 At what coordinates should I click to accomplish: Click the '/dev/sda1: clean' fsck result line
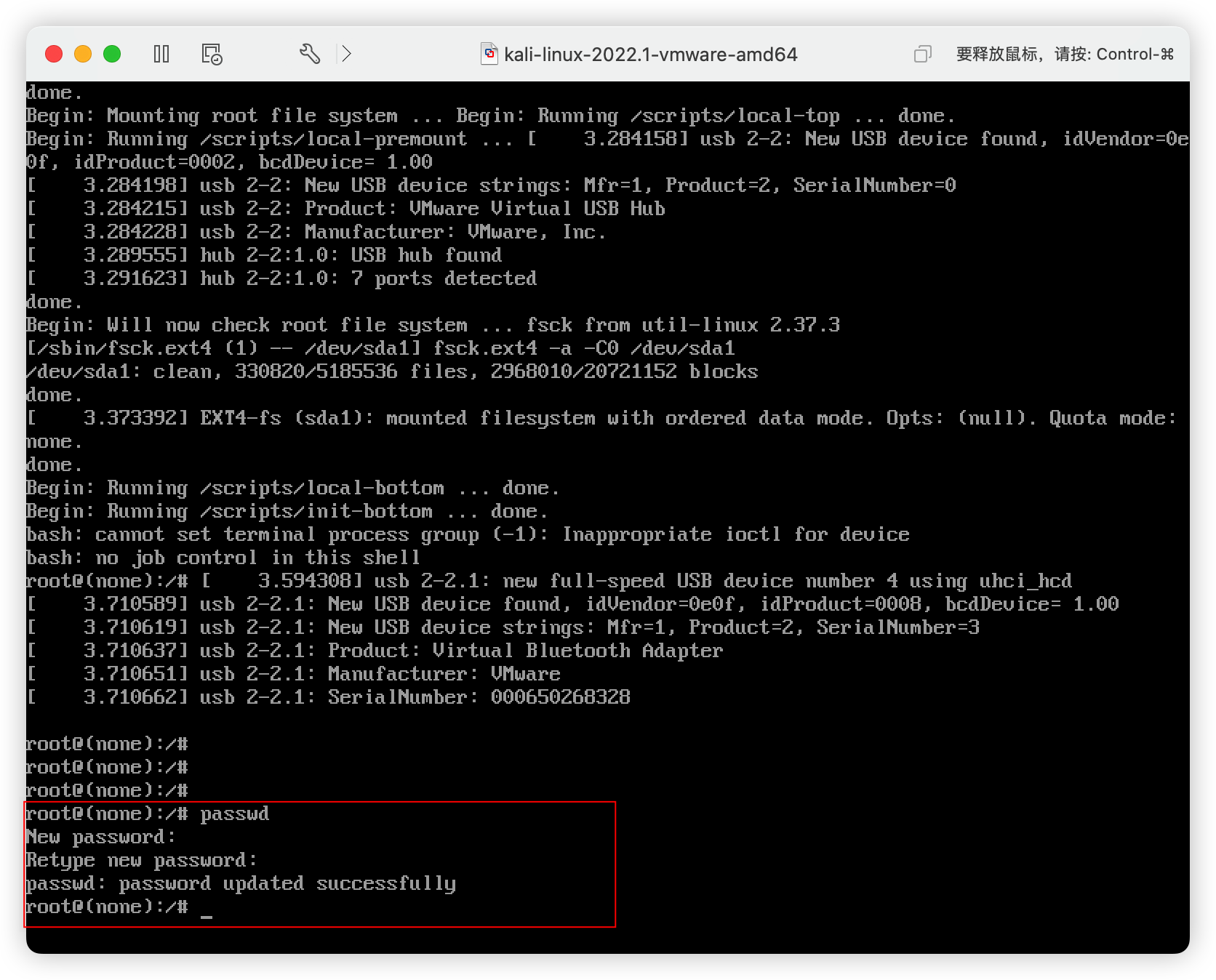coord(392,371)
